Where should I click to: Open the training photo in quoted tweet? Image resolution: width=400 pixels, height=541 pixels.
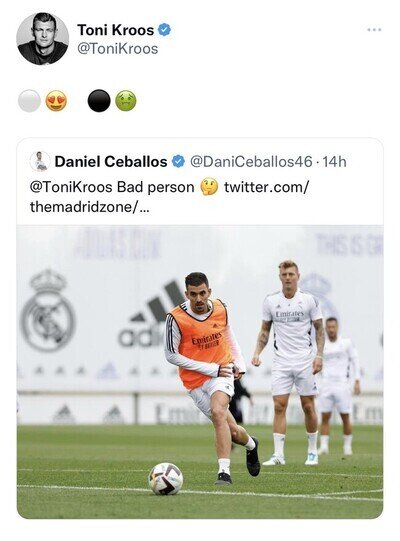[200, 372]
